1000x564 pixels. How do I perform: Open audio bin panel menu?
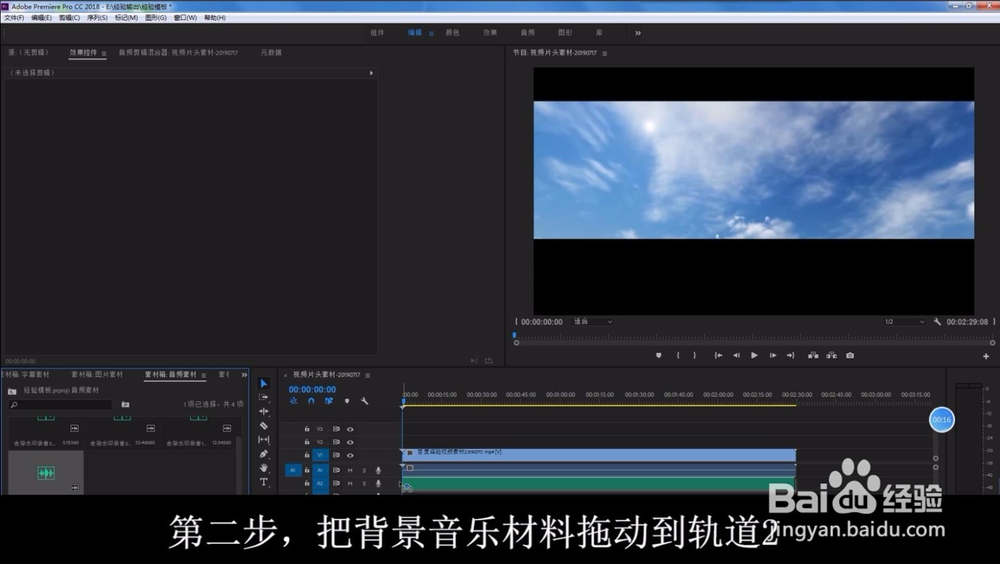pos(203,375)
